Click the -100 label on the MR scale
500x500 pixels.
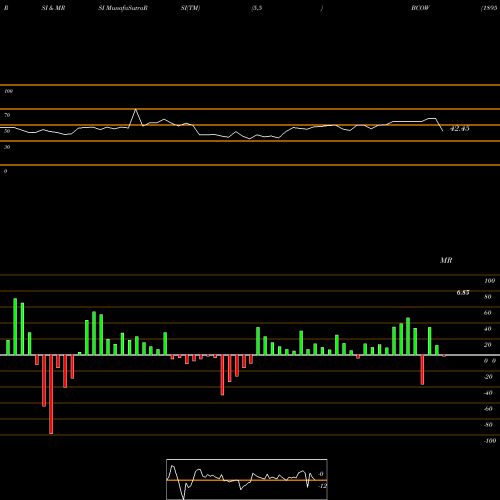[489, 441]
